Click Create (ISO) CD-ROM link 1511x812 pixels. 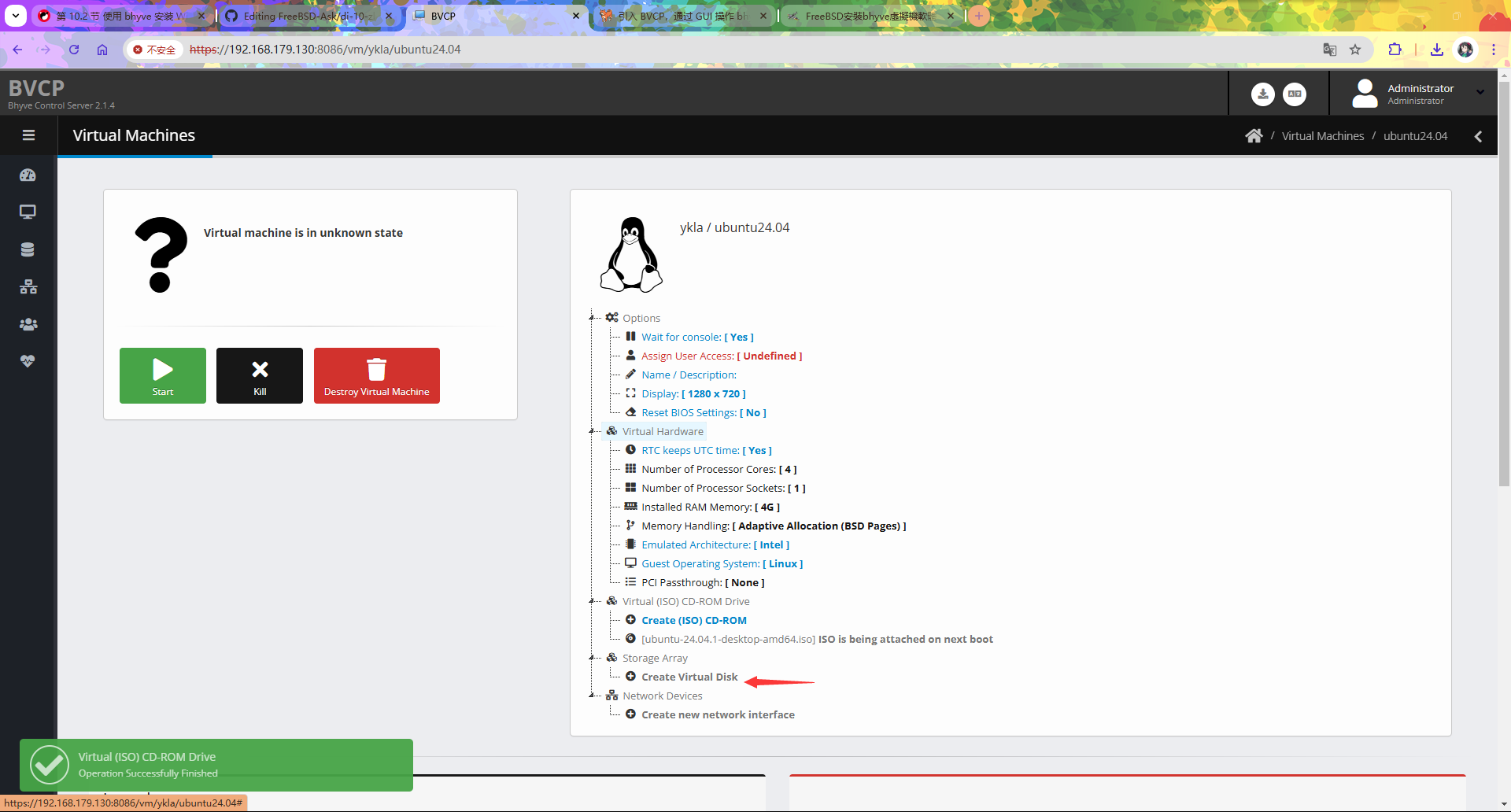tap(694, 620)
